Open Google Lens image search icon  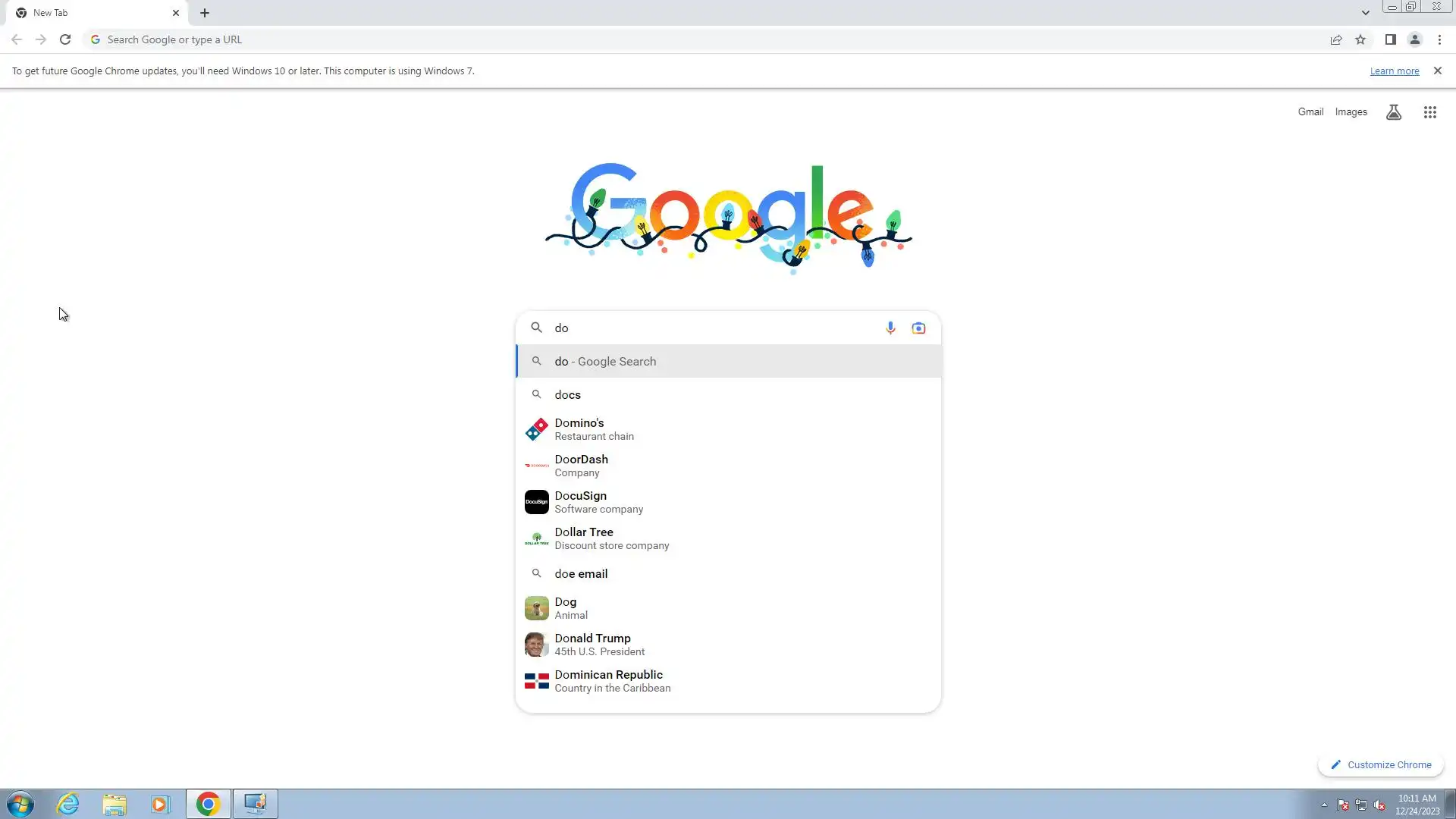(x=918, y=328)
